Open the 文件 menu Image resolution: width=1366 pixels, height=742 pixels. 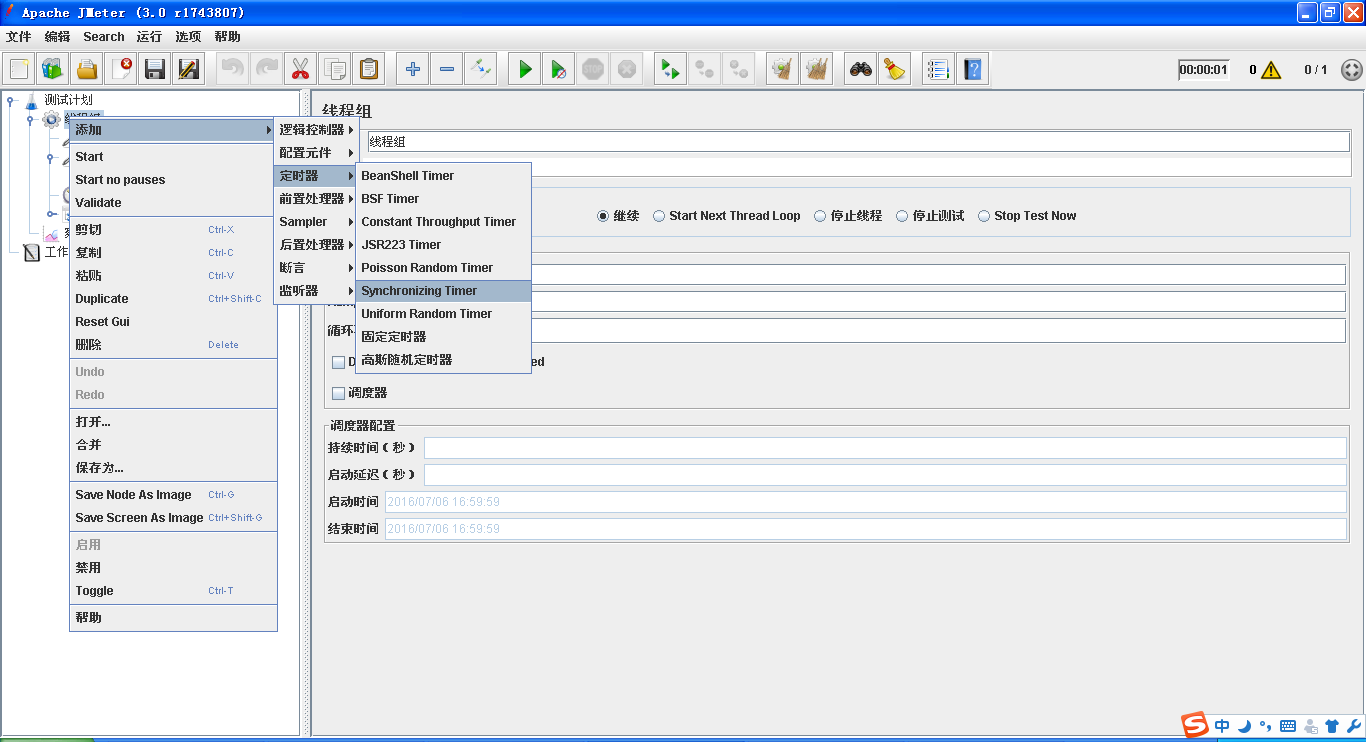coord(19,37)
